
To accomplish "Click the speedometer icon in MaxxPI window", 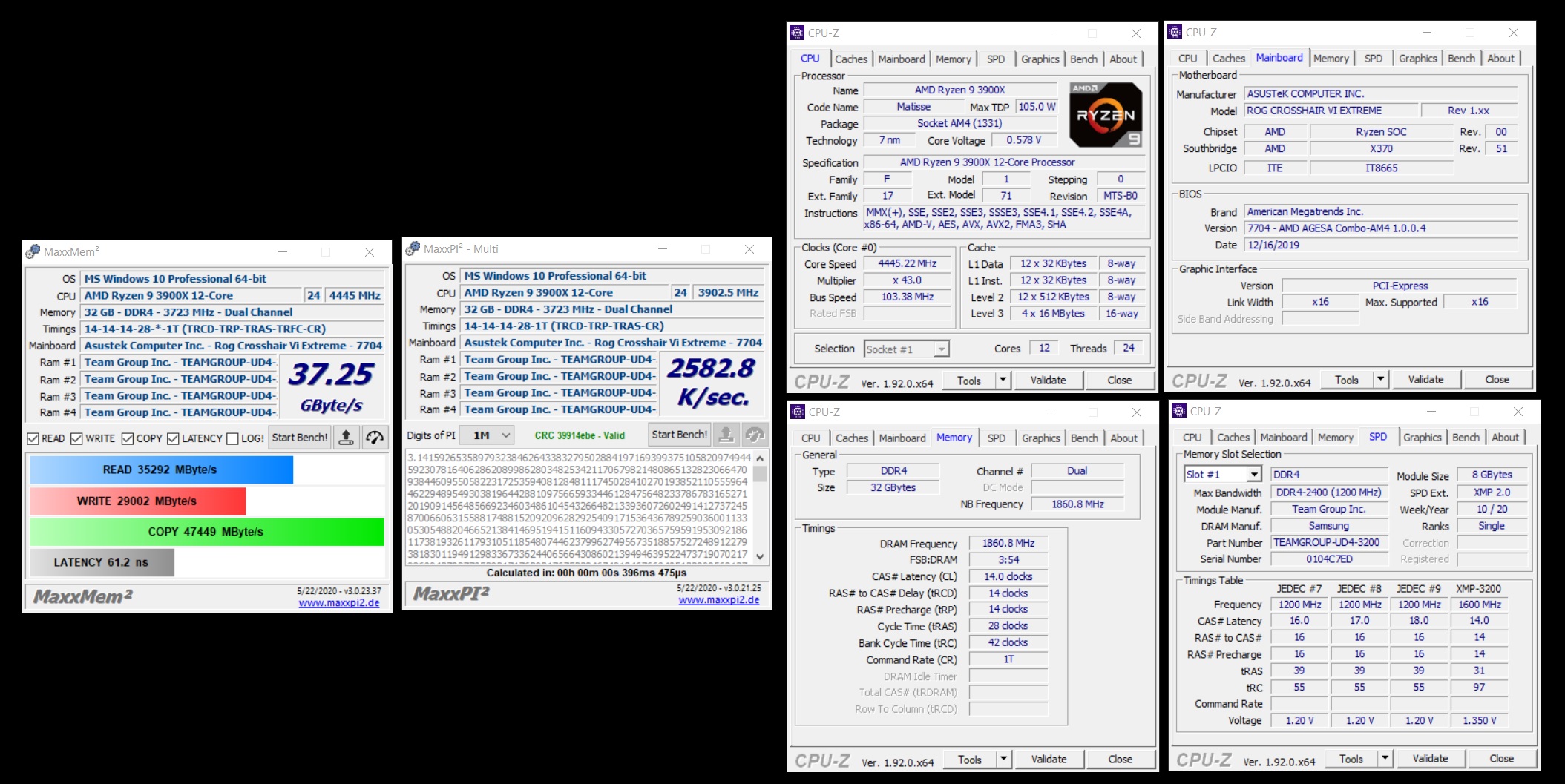I will [x=755, y=435].
